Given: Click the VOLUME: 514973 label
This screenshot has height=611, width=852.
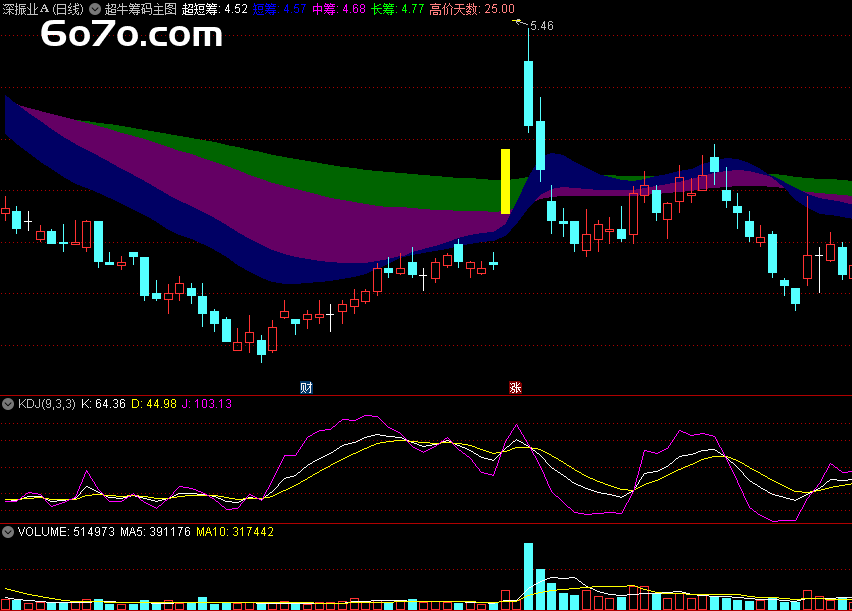Looking at the screenshot, I should coord(66,532).
